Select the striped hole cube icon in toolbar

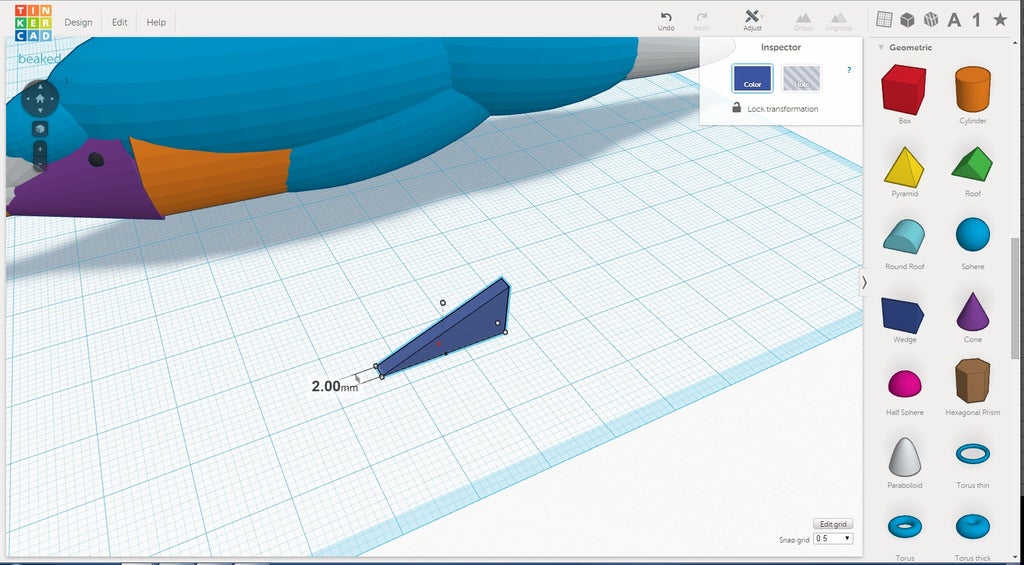tap(931, 20)
